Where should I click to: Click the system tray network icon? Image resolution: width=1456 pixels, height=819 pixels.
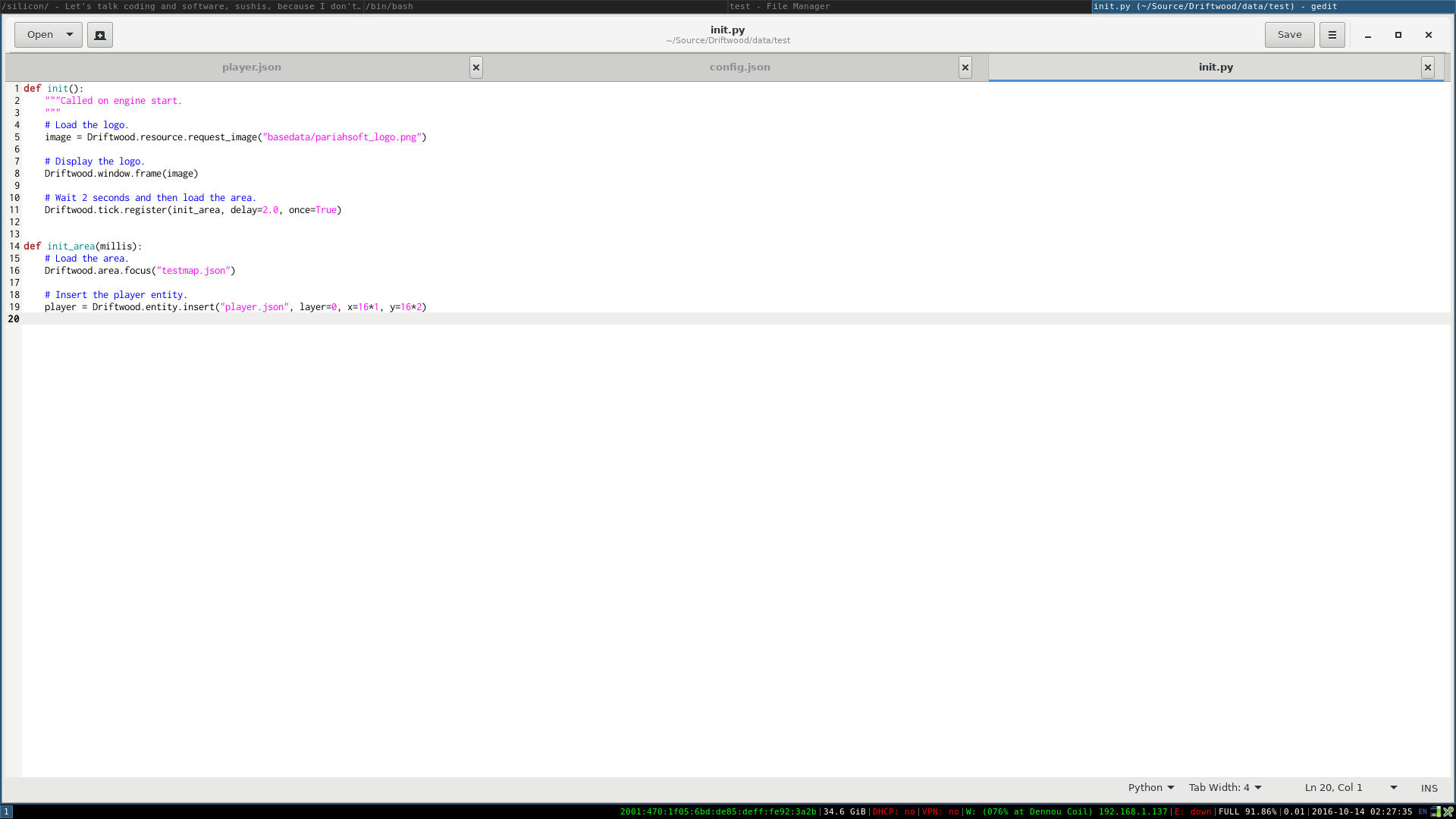click(1435, 811)
